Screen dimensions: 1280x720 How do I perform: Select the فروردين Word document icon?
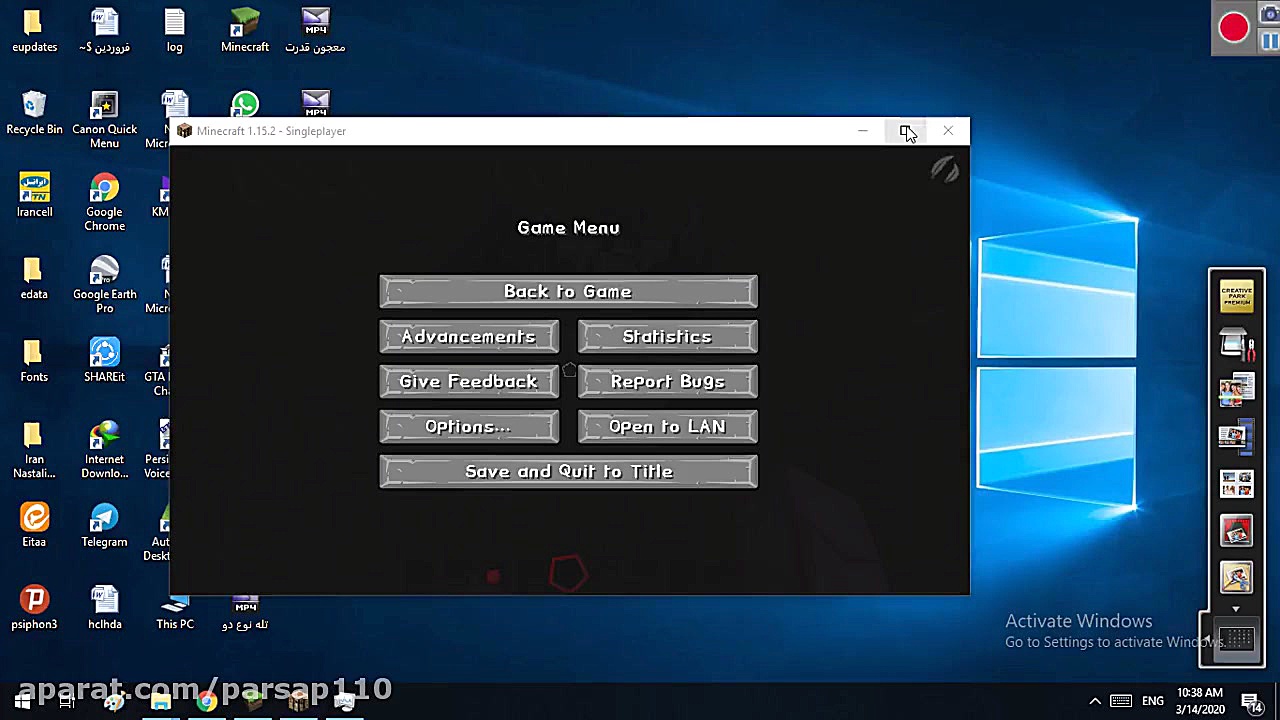pos(104,30)
